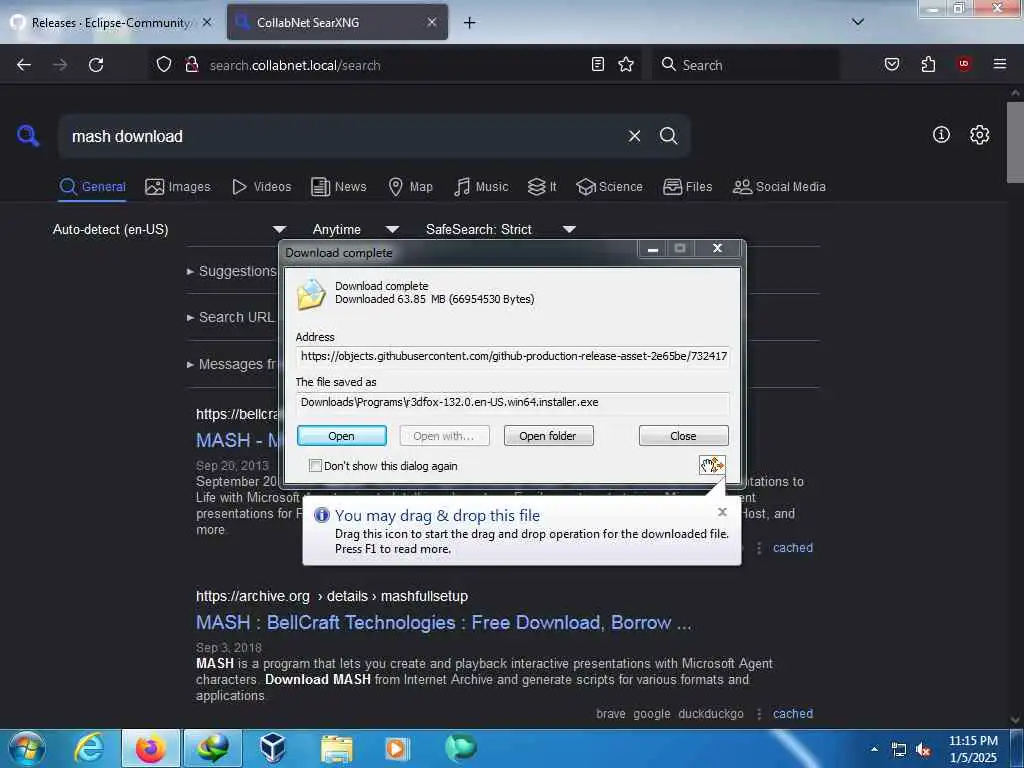Select the General search category

coord(92,187)
